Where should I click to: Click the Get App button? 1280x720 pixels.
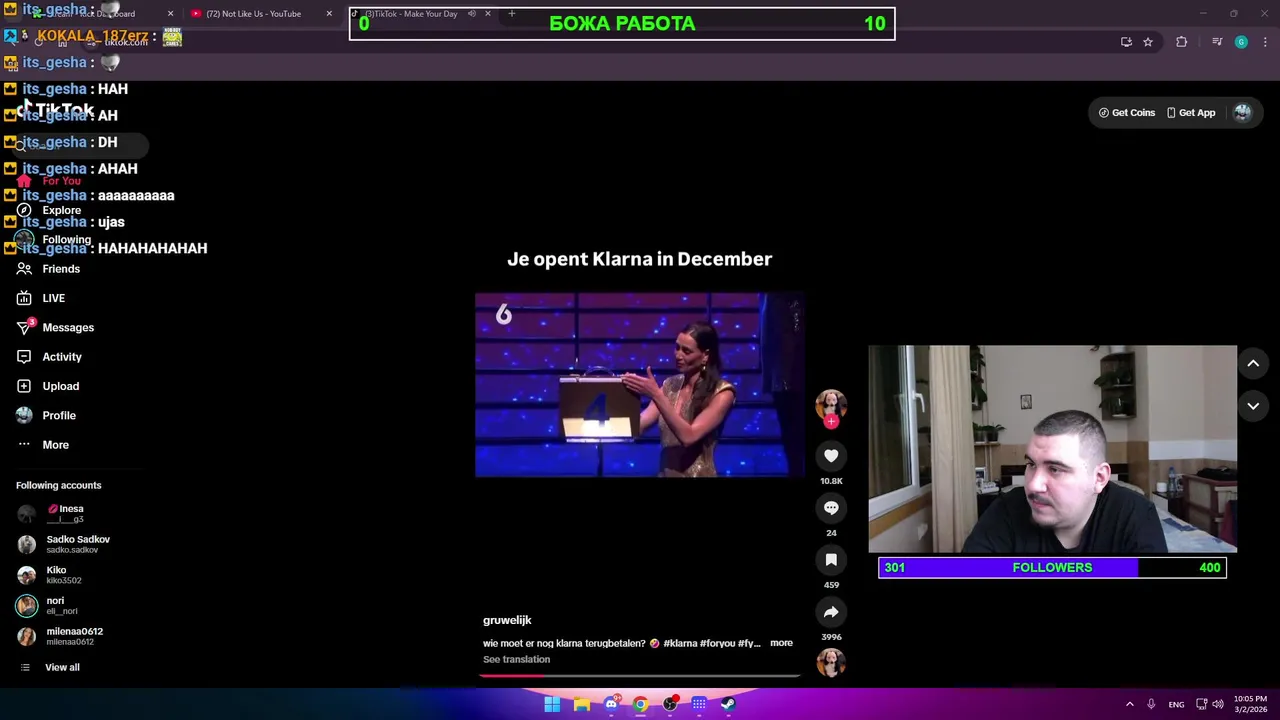pos(1191,113)
